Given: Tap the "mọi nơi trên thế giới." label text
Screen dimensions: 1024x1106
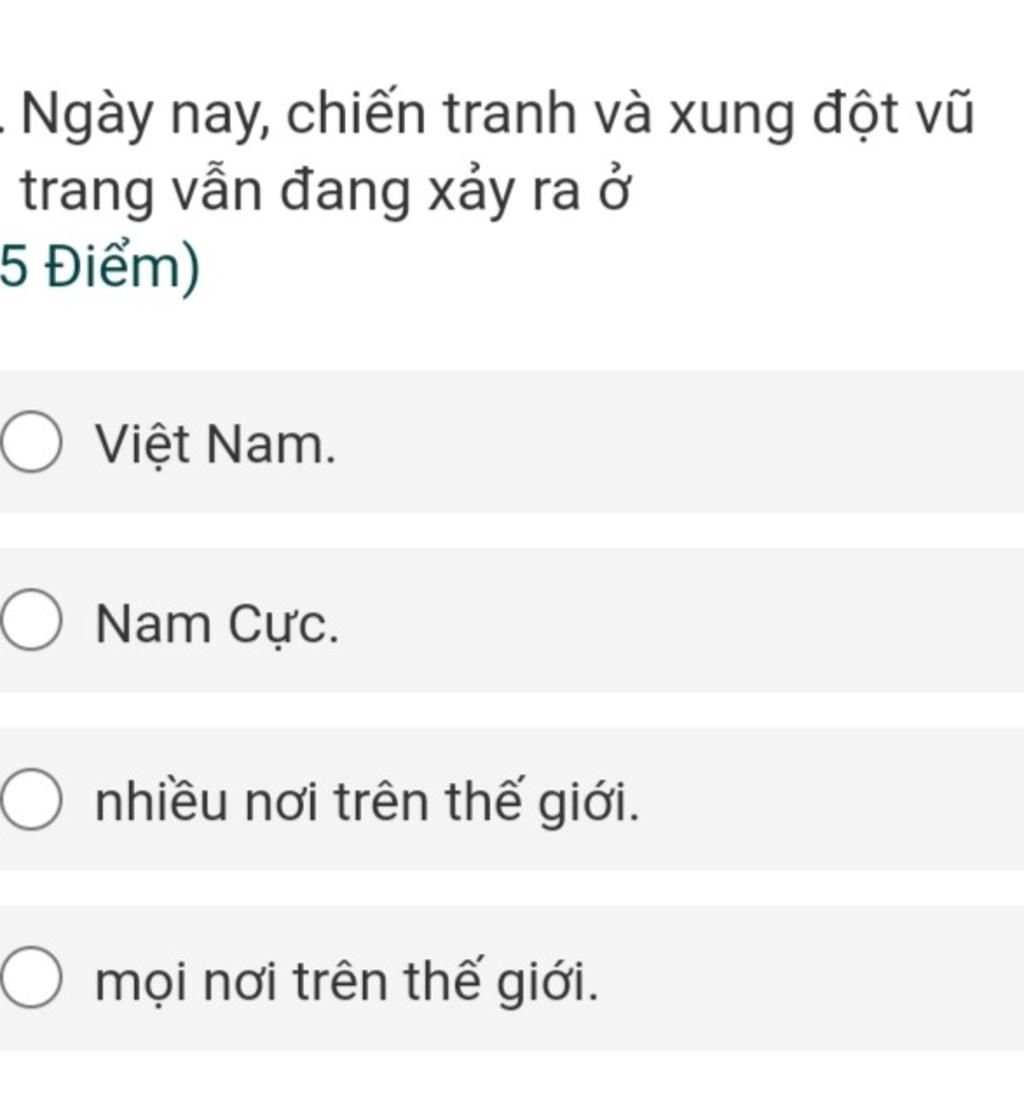Looking at the screenshot, I should [x=346, y=982].
